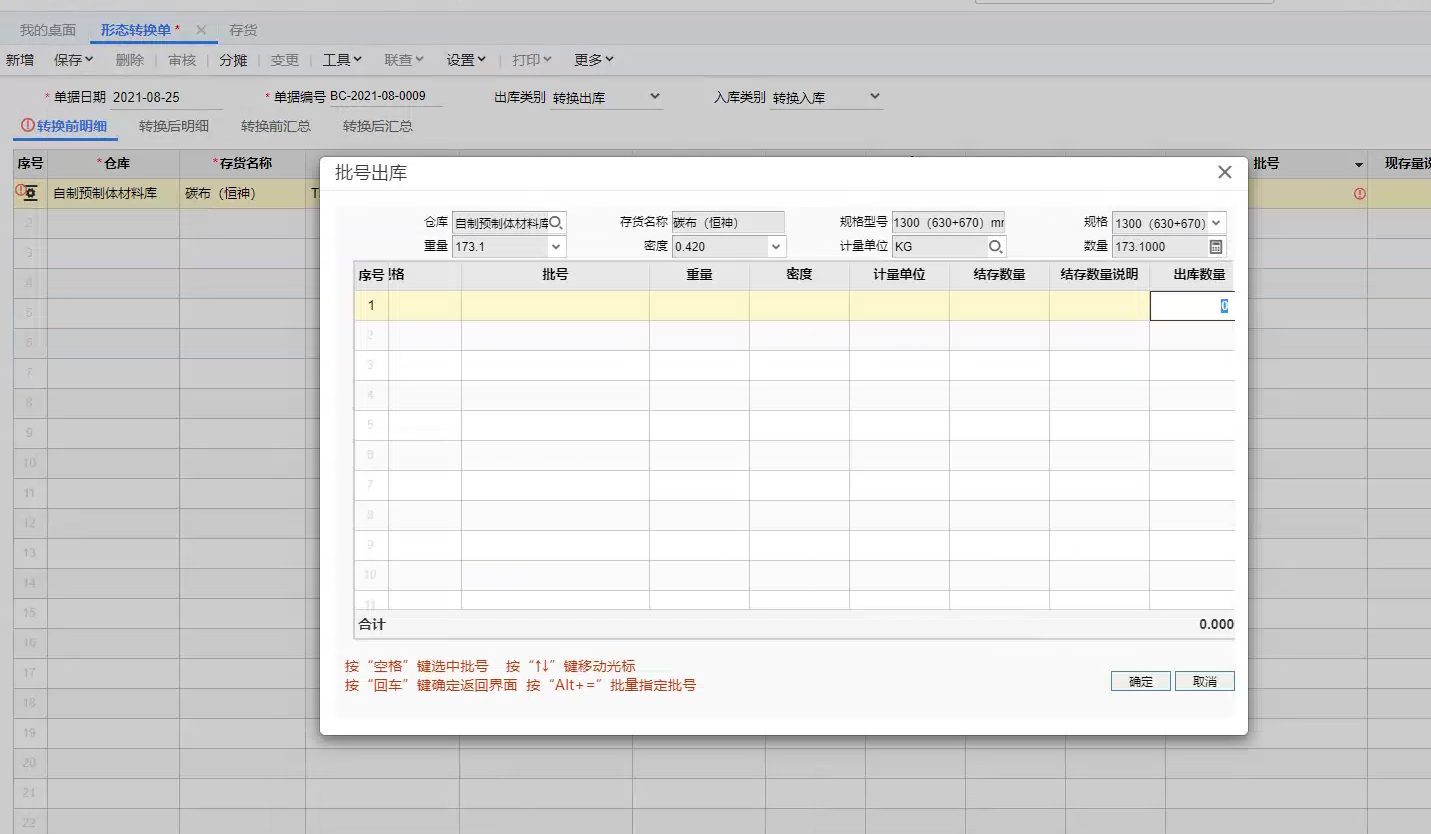This screenshot has width=1431, height=834.
Task: Click the 单据编号 field BC-2021-08-0009
Action: pos(385,97)
